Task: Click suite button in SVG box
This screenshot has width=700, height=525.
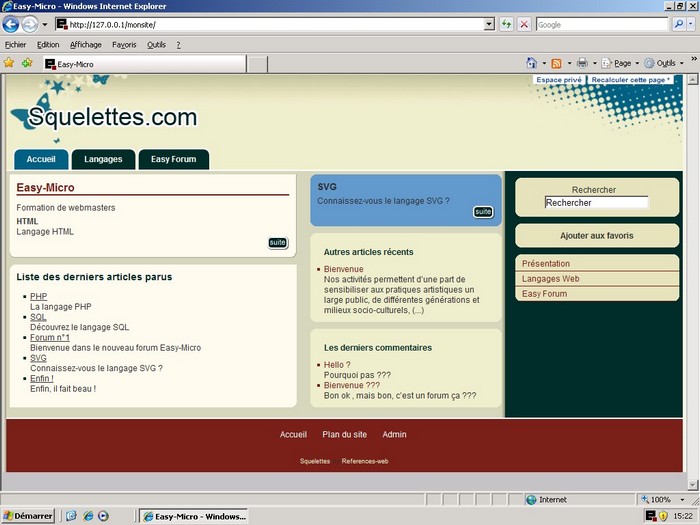Action: point(483,212)
